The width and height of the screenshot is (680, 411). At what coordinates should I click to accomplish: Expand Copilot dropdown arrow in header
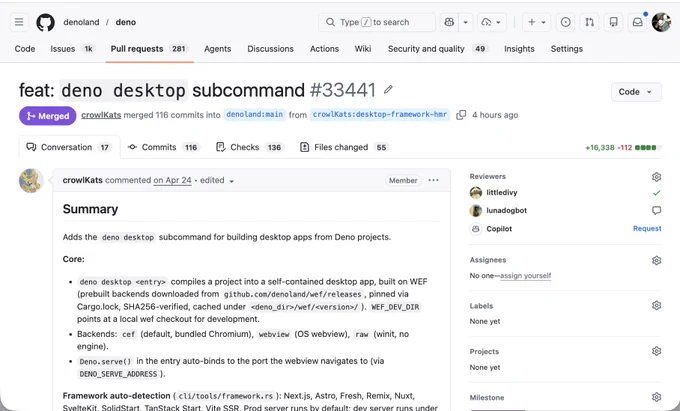click(466, 22)
